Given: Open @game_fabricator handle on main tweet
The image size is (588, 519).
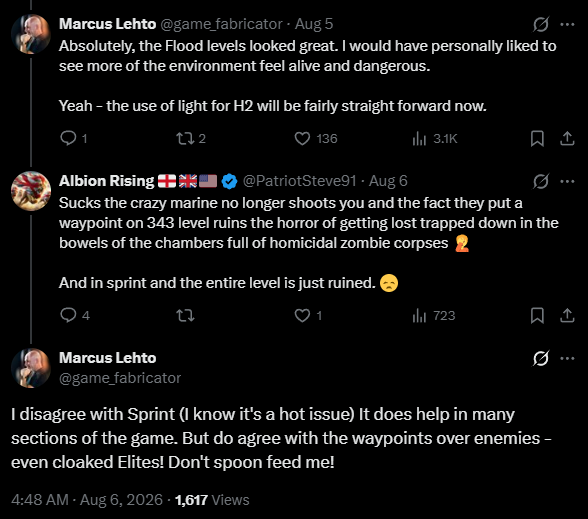Looking at the screenshot, I should coord(120,378).
